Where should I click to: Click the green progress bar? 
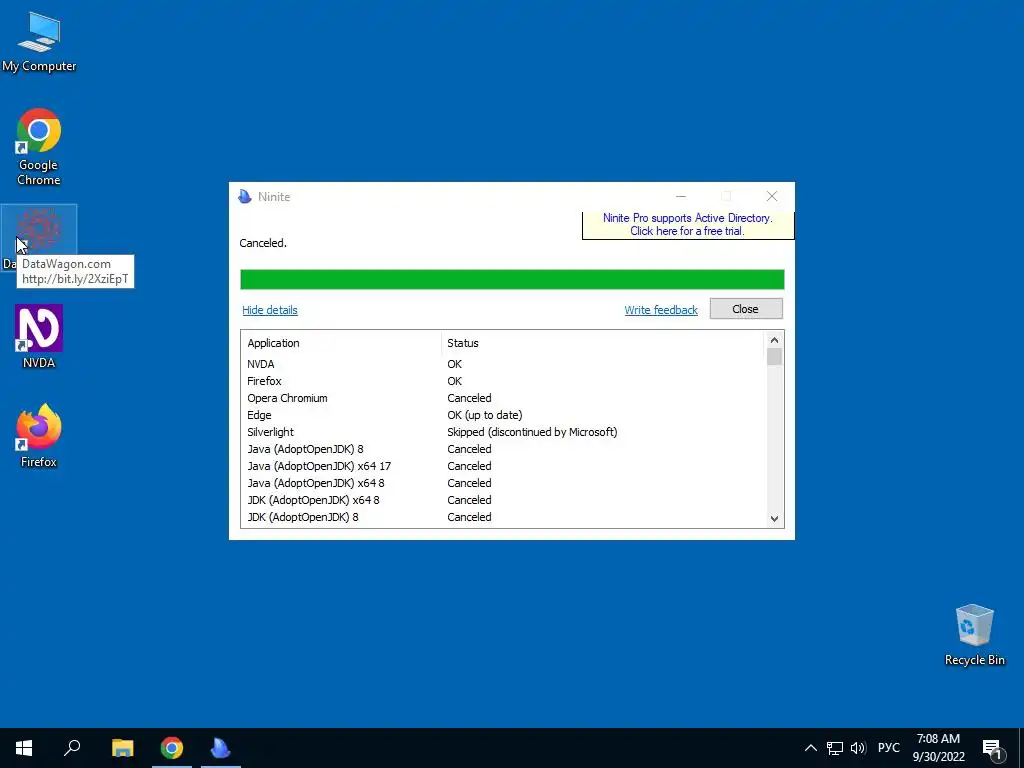click(512, 280)
